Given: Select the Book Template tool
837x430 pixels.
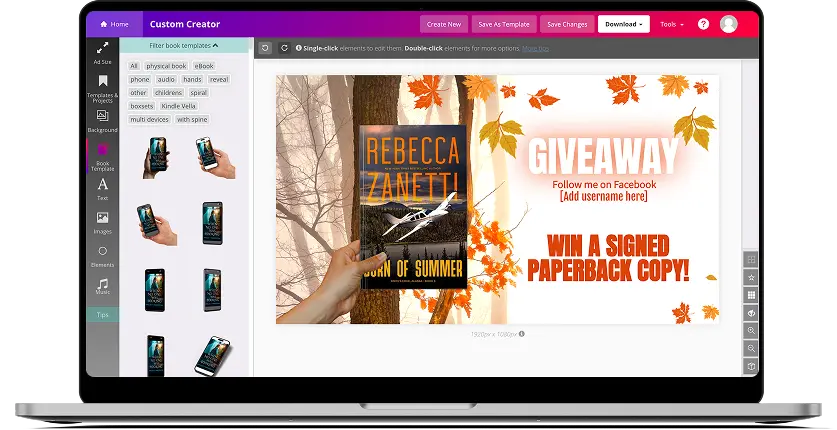Looking at the screenshot, I should [x=102, y=156].
